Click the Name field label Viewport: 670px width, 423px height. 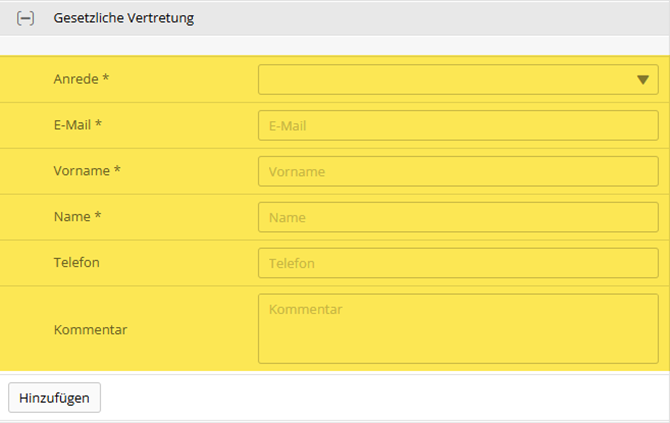[72, 217]
